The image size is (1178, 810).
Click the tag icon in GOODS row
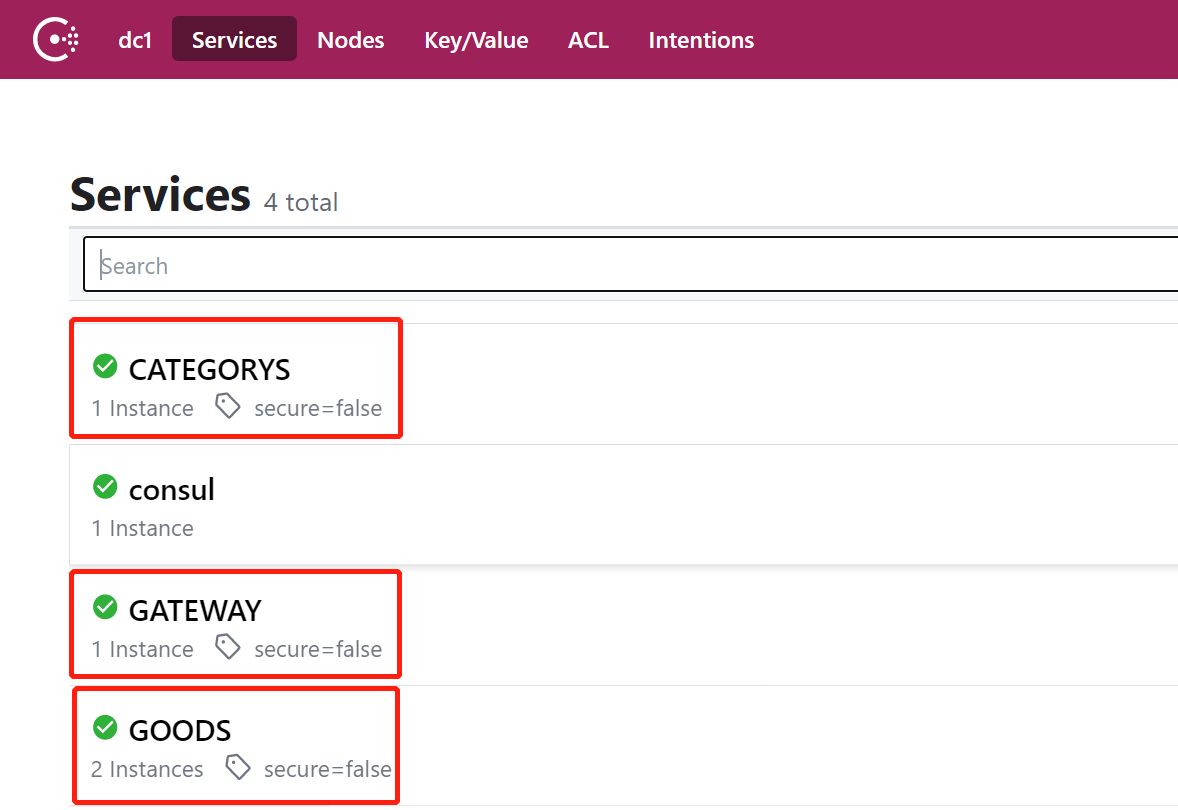[237, 767]
